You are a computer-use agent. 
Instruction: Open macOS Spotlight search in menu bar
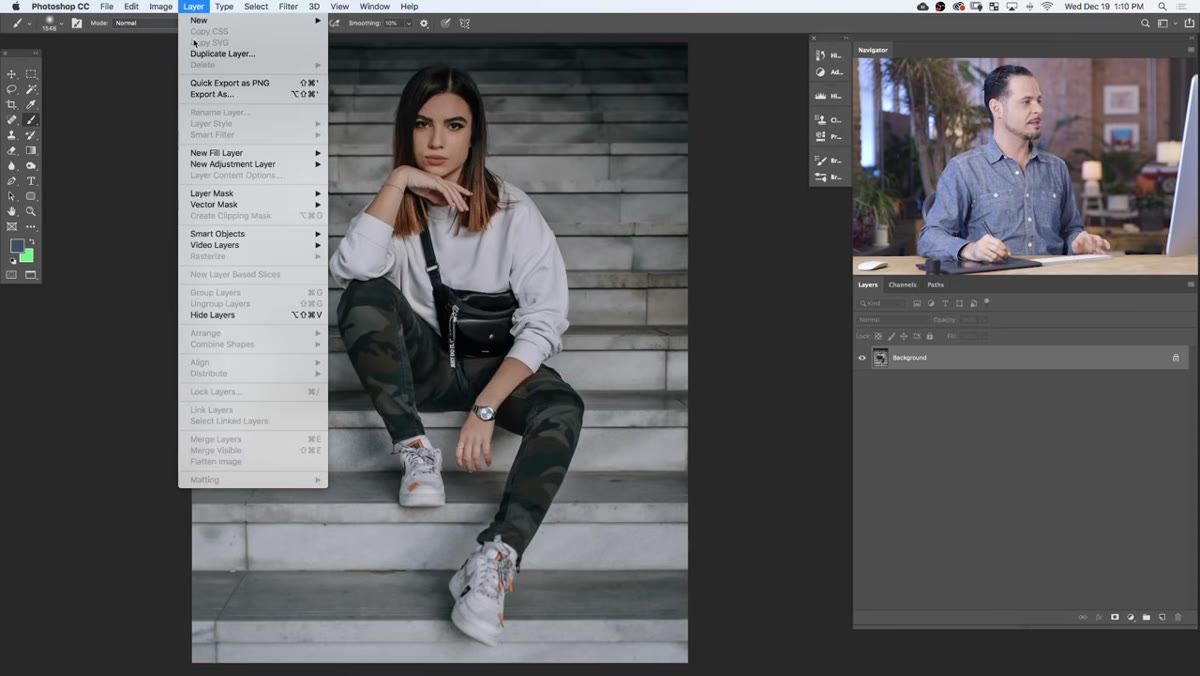pos(1163,6)
